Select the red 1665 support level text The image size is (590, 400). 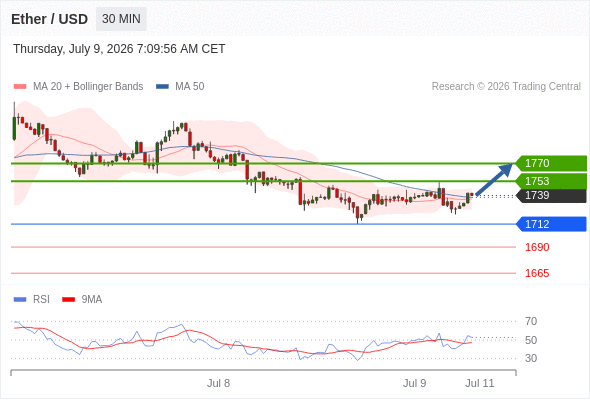(x=537, y=273)
